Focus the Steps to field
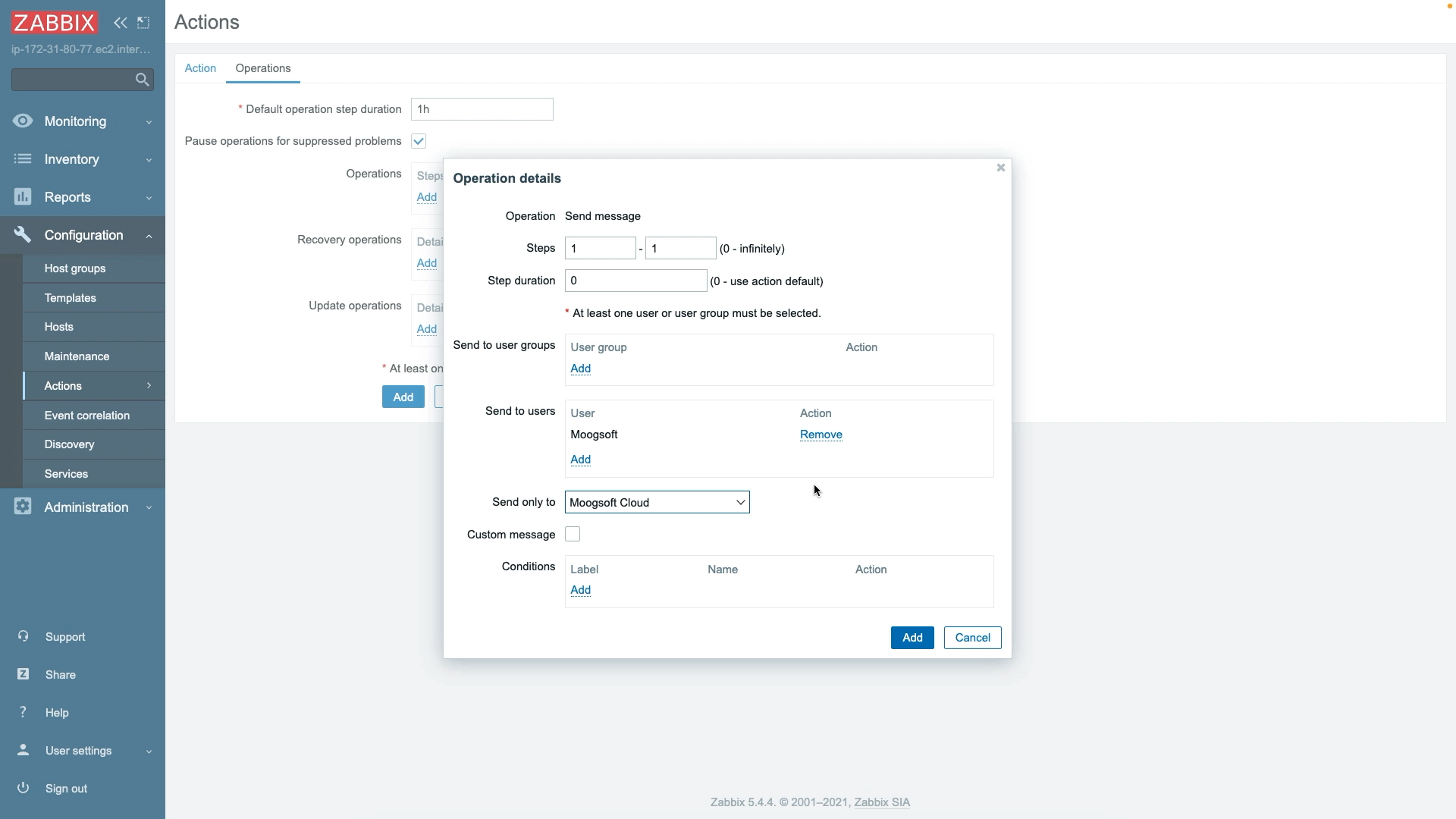1456x819 pixels. (681, 248)
